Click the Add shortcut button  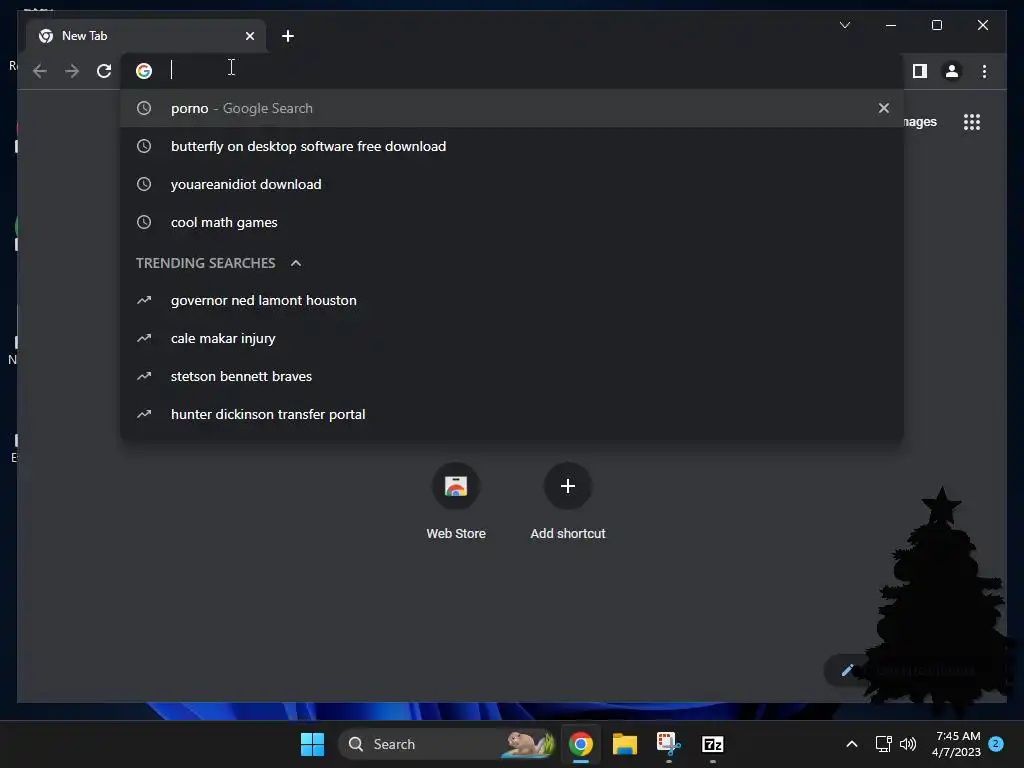coord(568,502)
